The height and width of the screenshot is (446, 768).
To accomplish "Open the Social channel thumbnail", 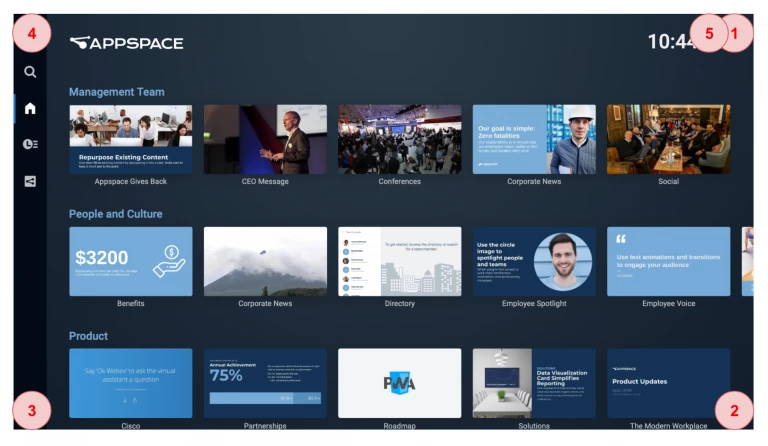I will pos(669,139).
